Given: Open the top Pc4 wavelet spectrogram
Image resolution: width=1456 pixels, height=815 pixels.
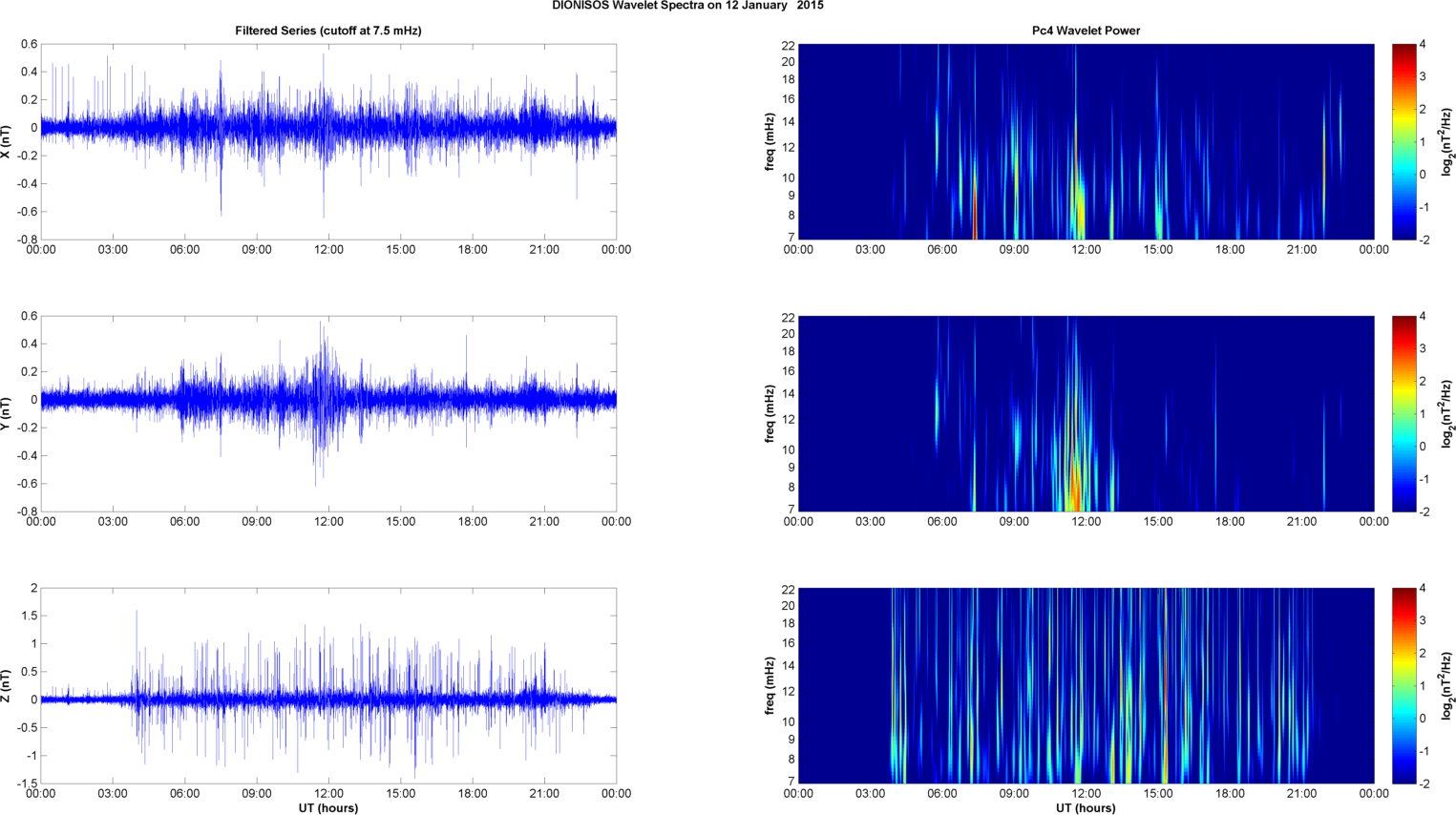Looking at the screenshot, I should click(x=1086, y=141).
